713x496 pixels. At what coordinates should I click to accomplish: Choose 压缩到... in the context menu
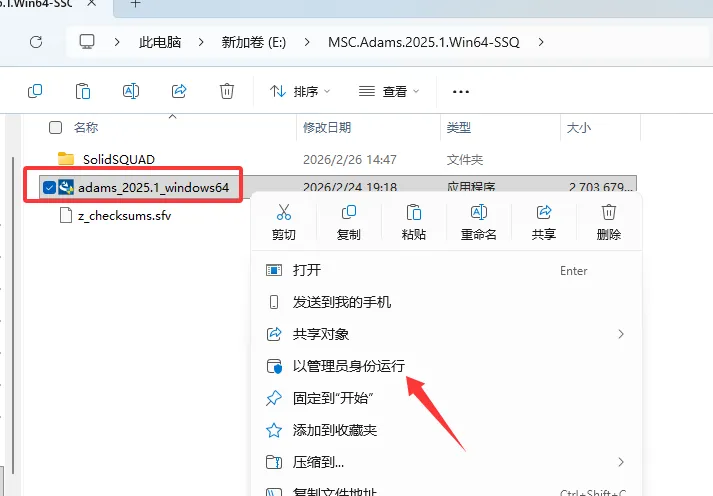pyautogui.click(x=447, y=462)
